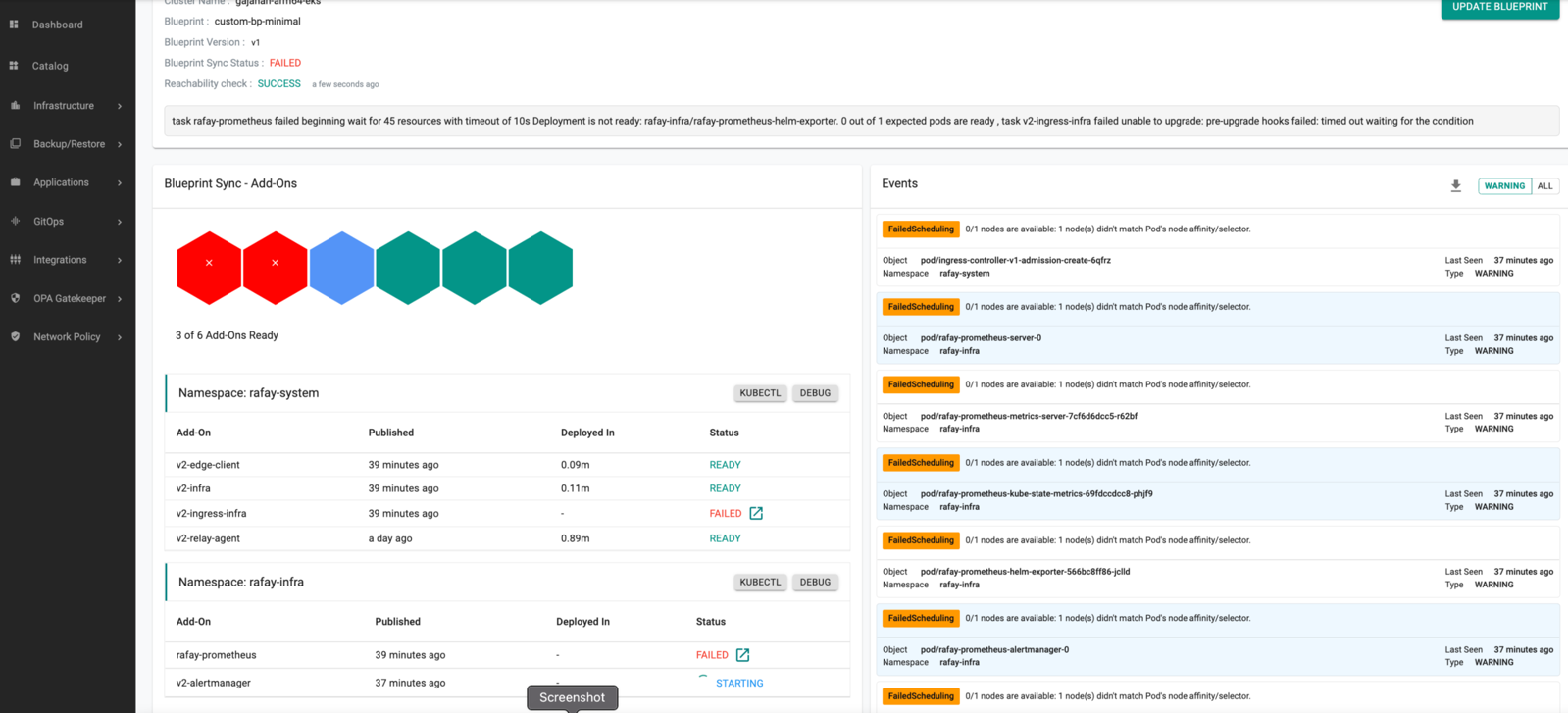Open the Catalog menu item
Viewport: 1568px width, 713px height.
(x=50, y=66)
